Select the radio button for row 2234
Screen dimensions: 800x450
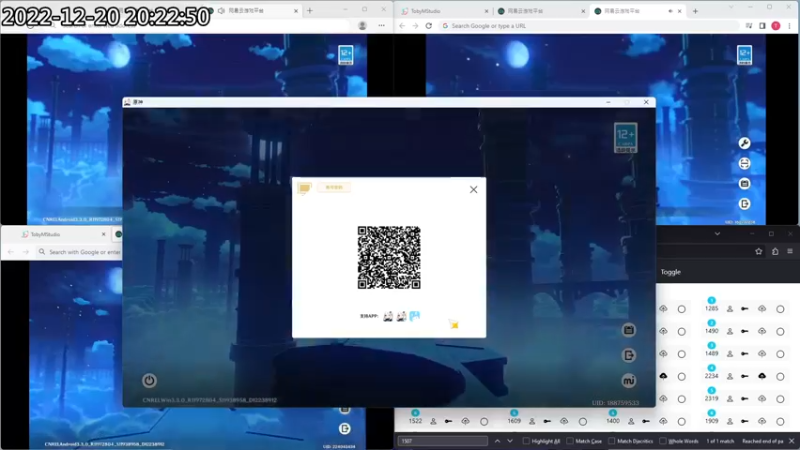[x=780, y=377]
